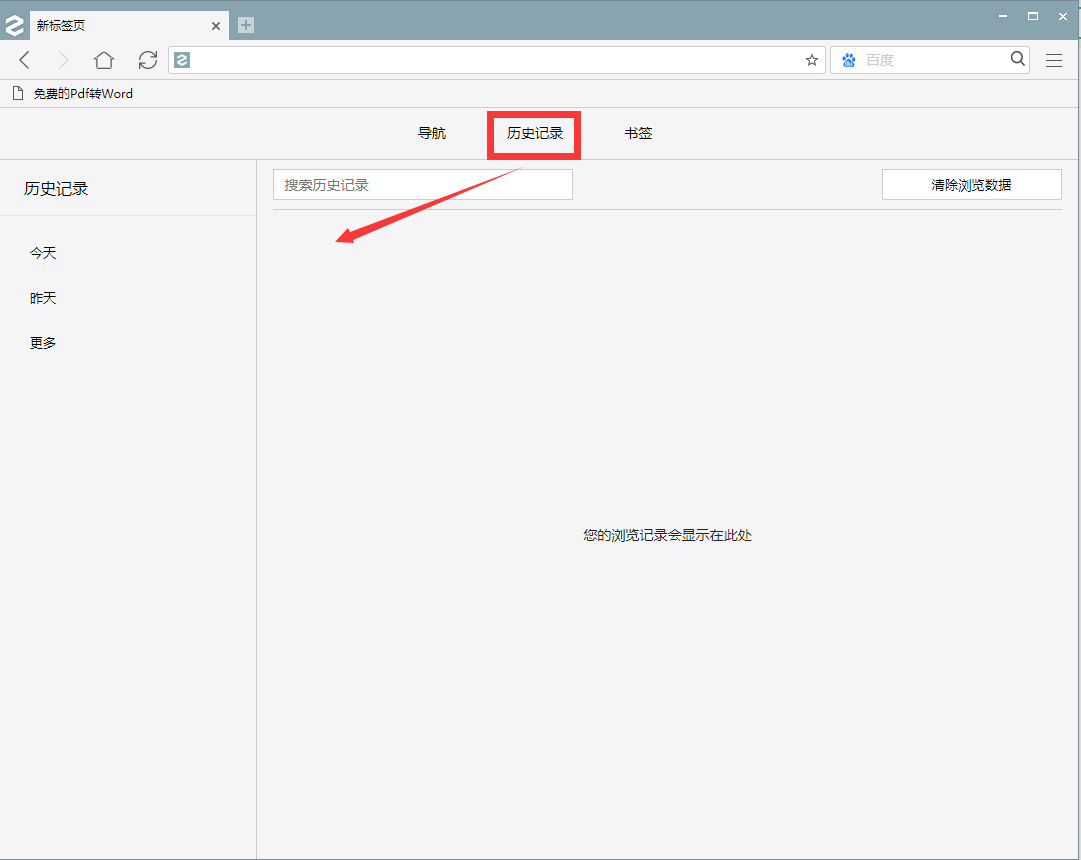Click 清除浏览数据 to clear browsing data
The height and width of the screenshot is (860, 1081).
coord(970,184)
